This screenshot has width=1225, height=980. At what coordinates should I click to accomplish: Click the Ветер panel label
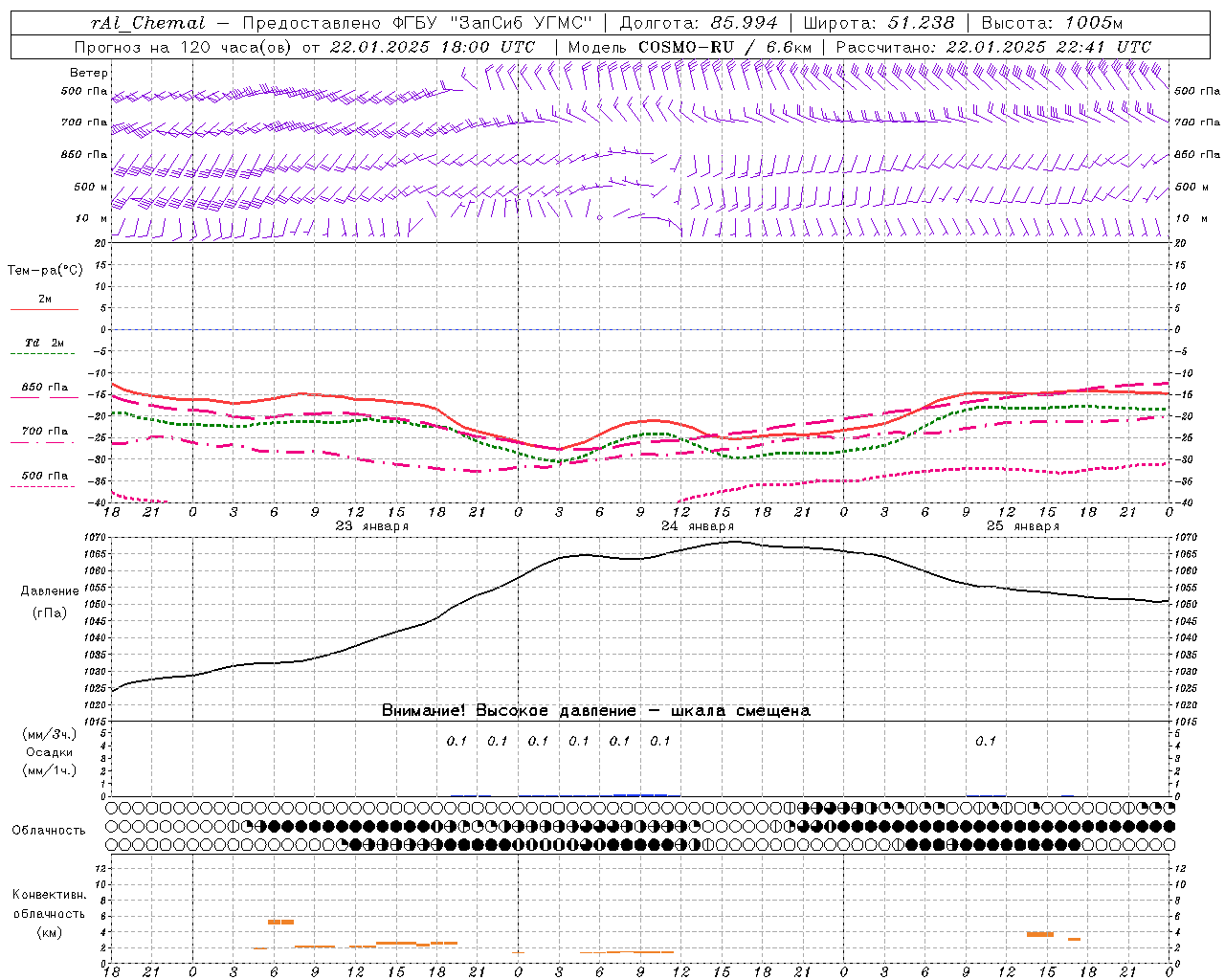(88, 73)
